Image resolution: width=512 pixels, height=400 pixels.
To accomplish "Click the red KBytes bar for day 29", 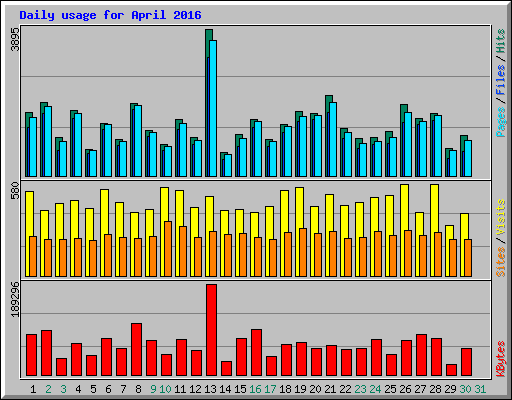I will coord(451,370).
